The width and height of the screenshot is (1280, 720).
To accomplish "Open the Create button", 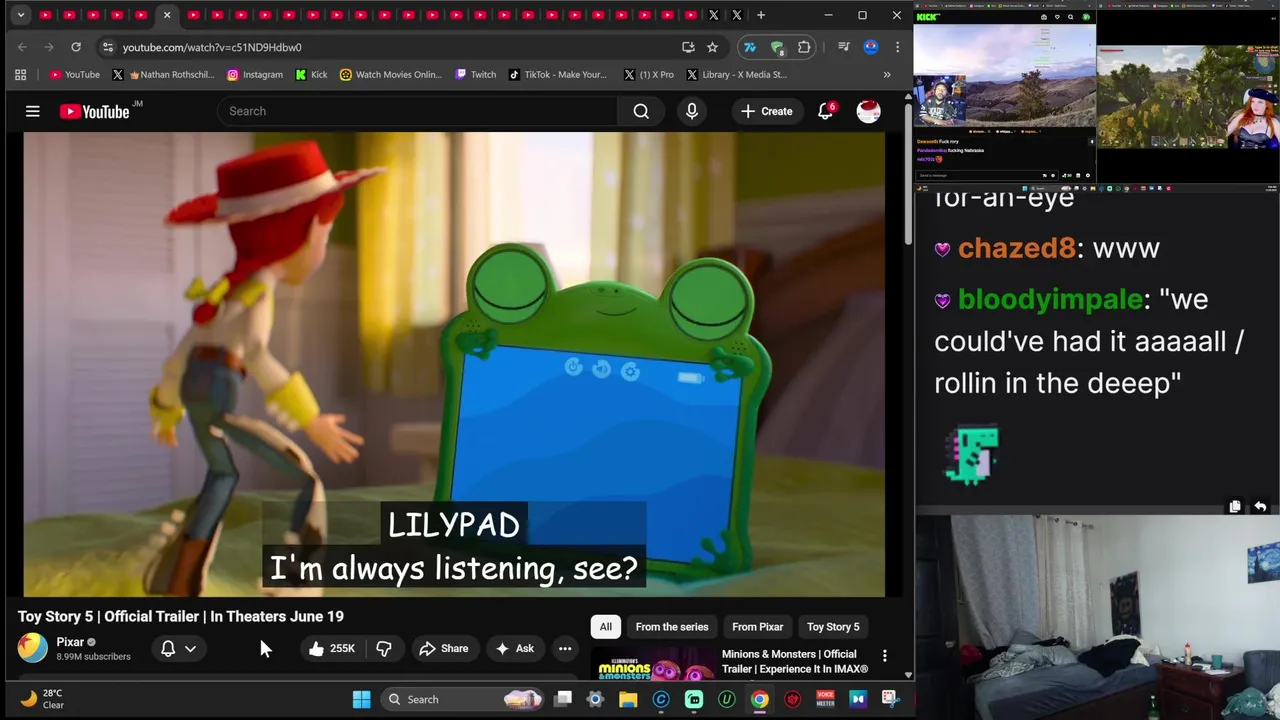I will tap(767, 111).
